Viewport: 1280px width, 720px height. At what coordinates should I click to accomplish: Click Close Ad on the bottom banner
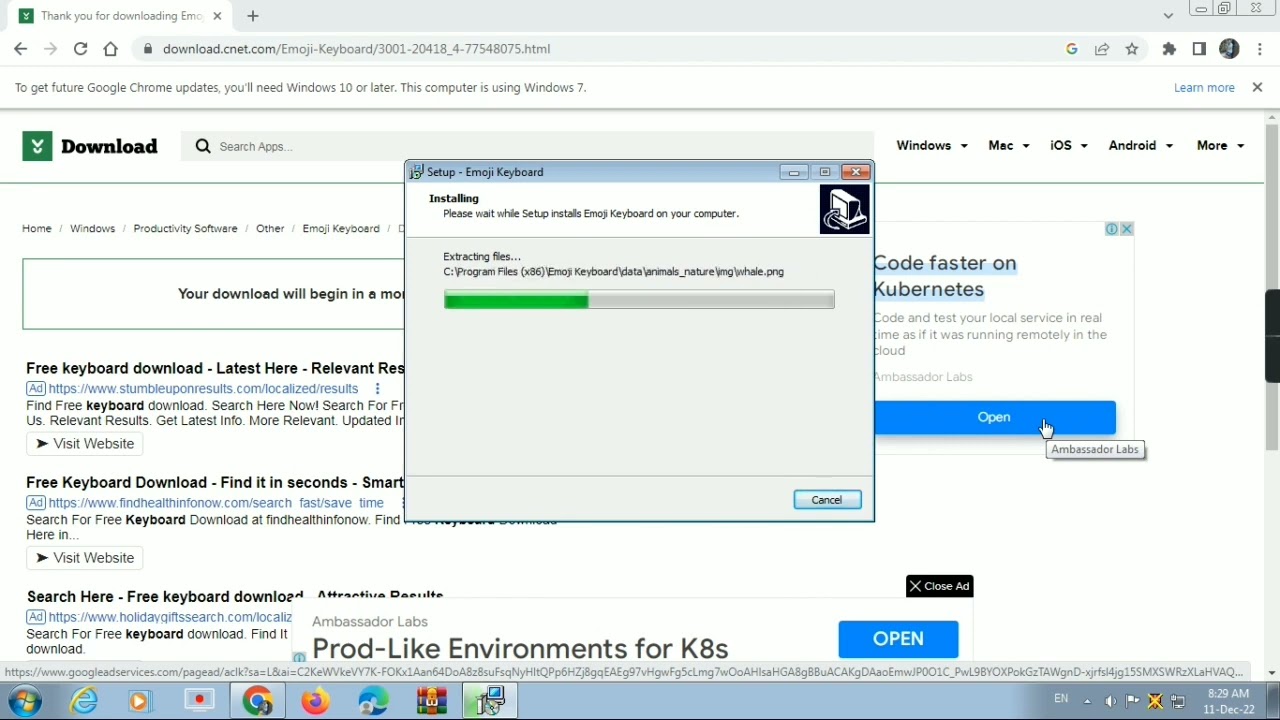coord(939,586)
